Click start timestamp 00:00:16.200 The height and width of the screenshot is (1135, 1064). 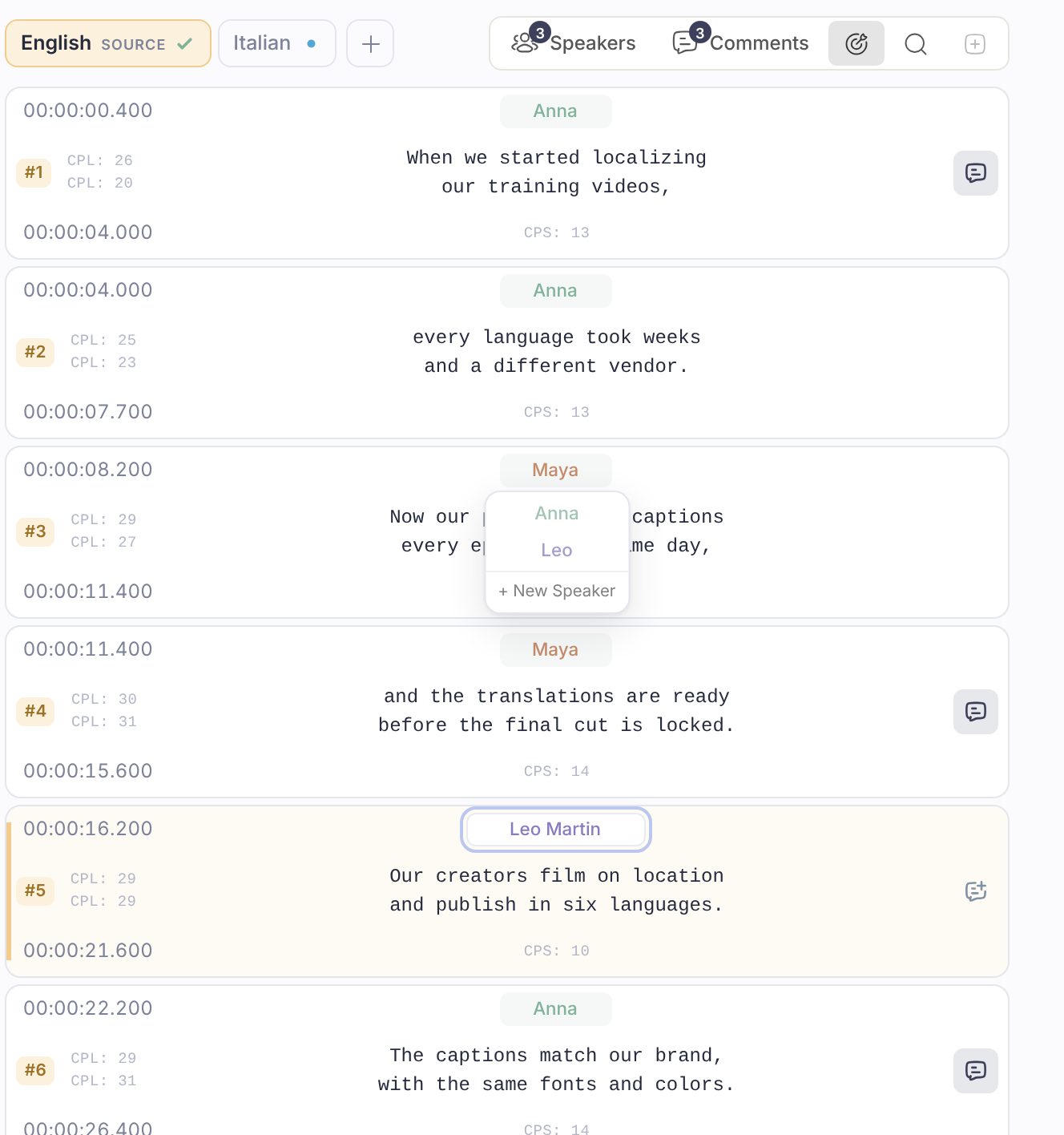tap(88, 829)
